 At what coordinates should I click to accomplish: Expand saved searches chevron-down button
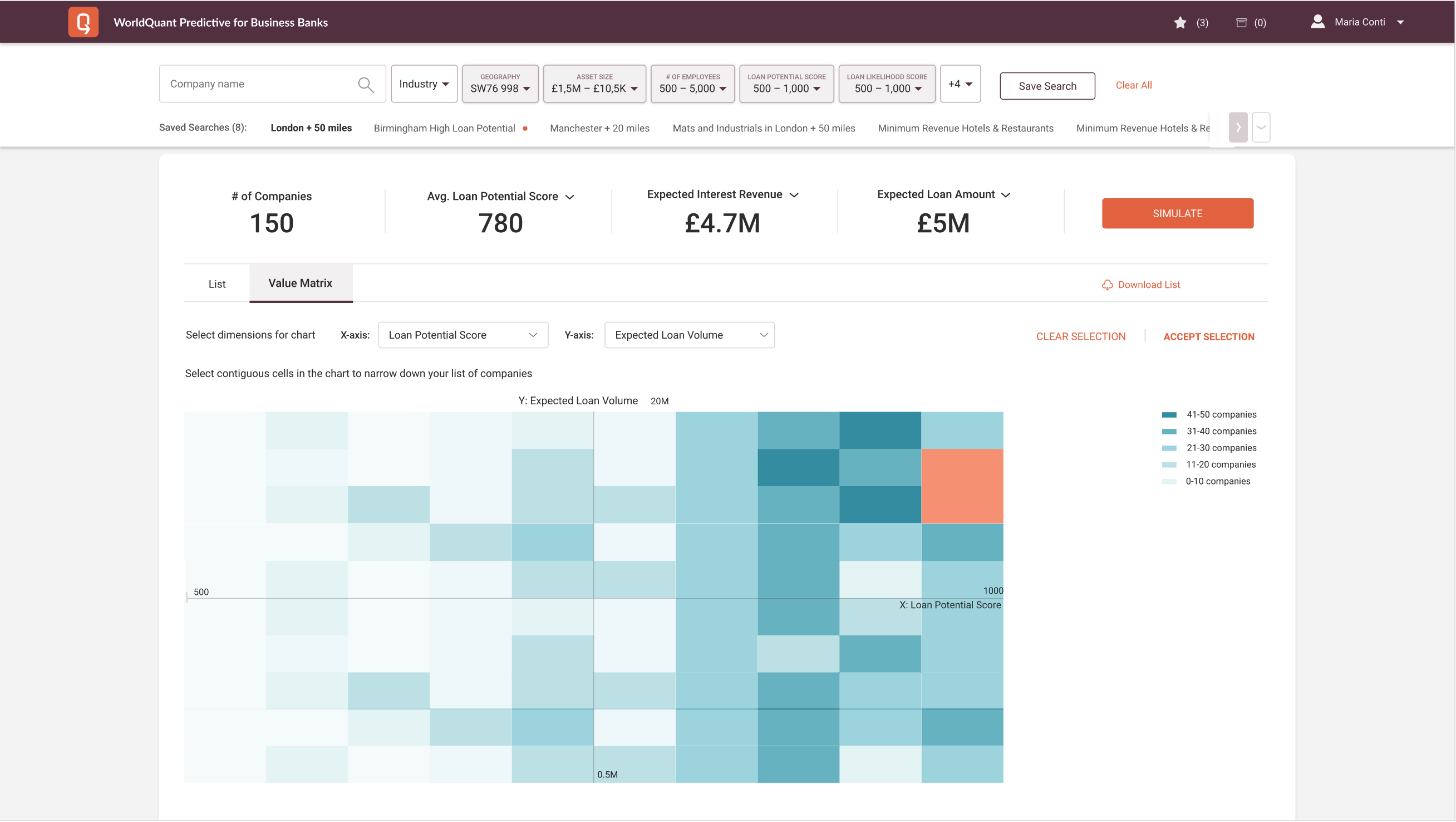tap(1261, 128)
